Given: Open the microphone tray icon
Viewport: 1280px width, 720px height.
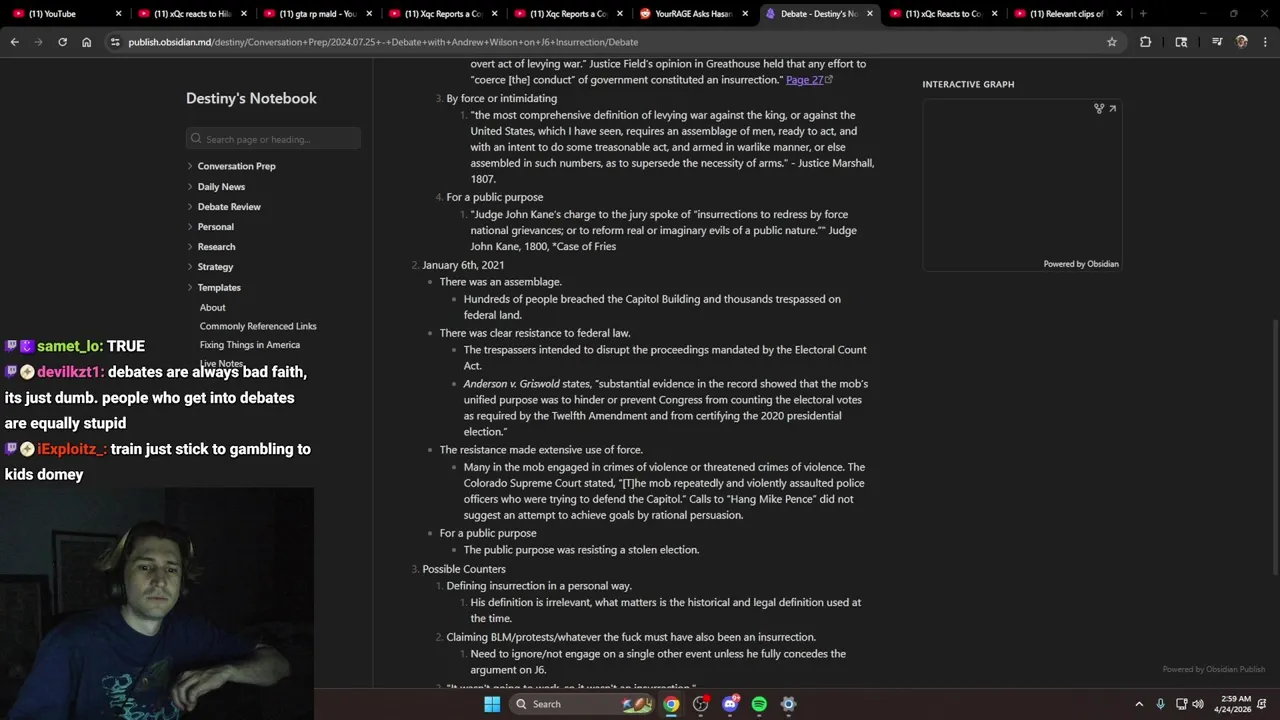Looking at the screenshot, I should click(x=1160, y=704).
